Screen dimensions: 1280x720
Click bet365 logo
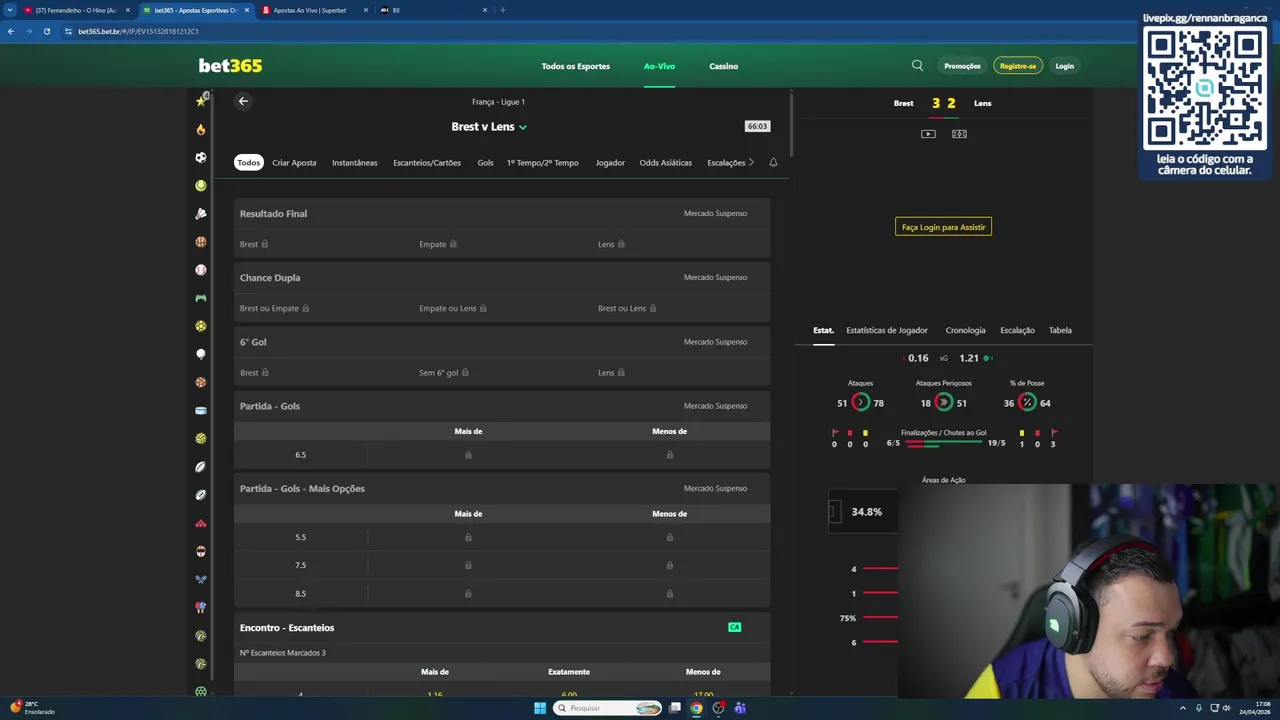(230, 66)
